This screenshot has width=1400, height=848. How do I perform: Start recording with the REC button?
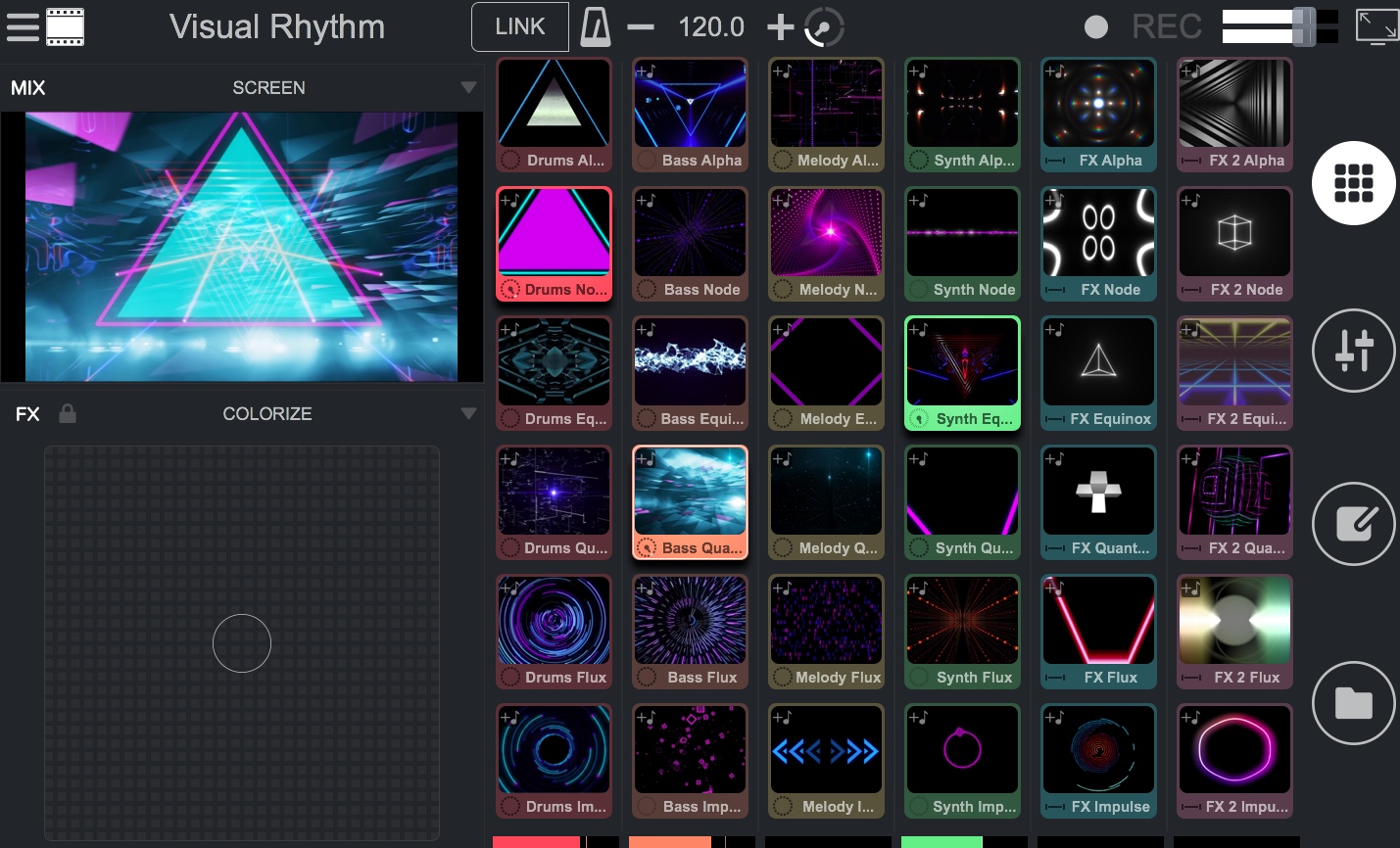pos(1166,26)
